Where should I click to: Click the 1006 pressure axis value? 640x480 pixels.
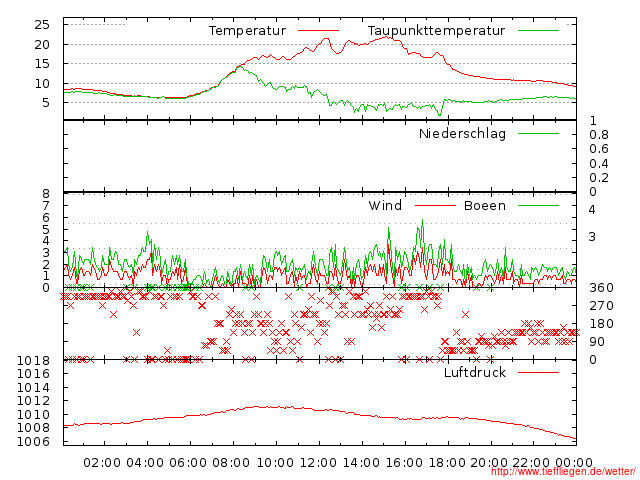[x=33, y=442]
